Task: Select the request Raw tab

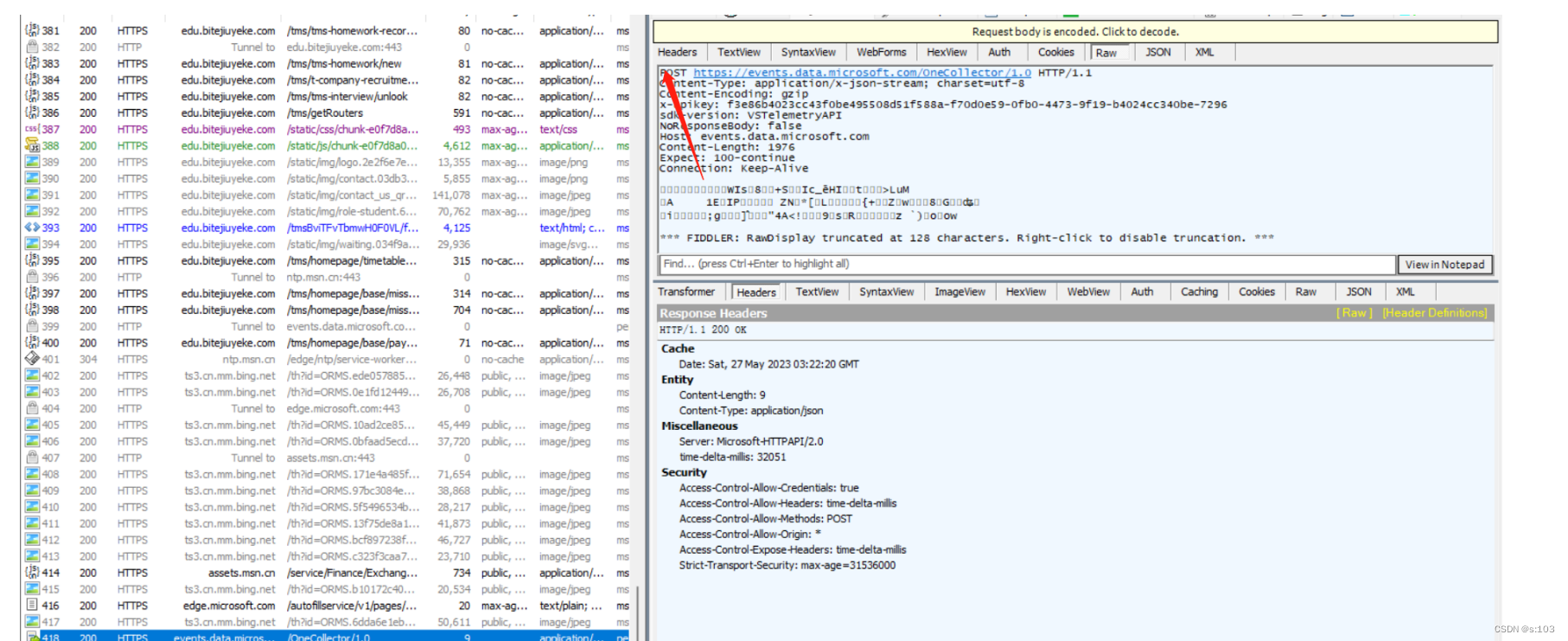Action: point(1106,53)
